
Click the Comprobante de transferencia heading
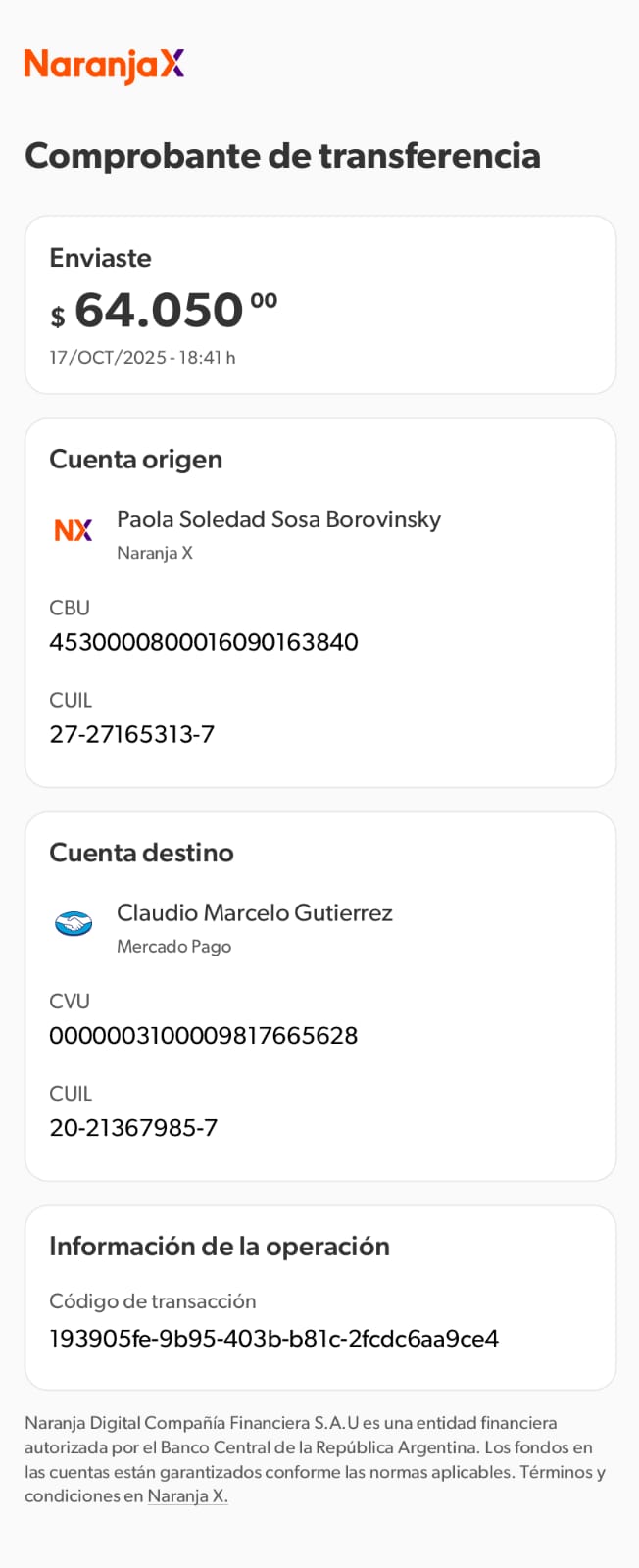pyautogui.click(x=282, y=156)
